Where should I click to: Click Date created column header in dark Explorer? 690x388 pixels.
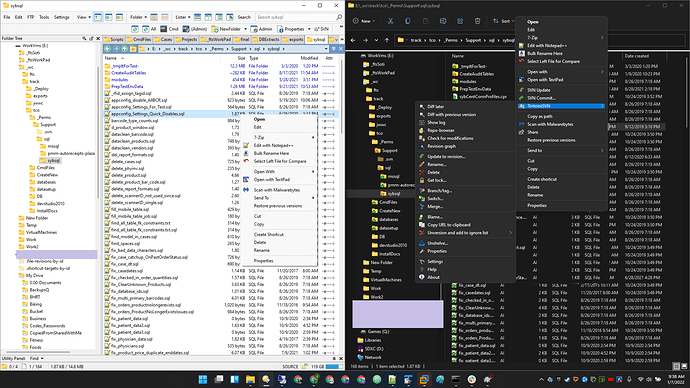(636, 56)
